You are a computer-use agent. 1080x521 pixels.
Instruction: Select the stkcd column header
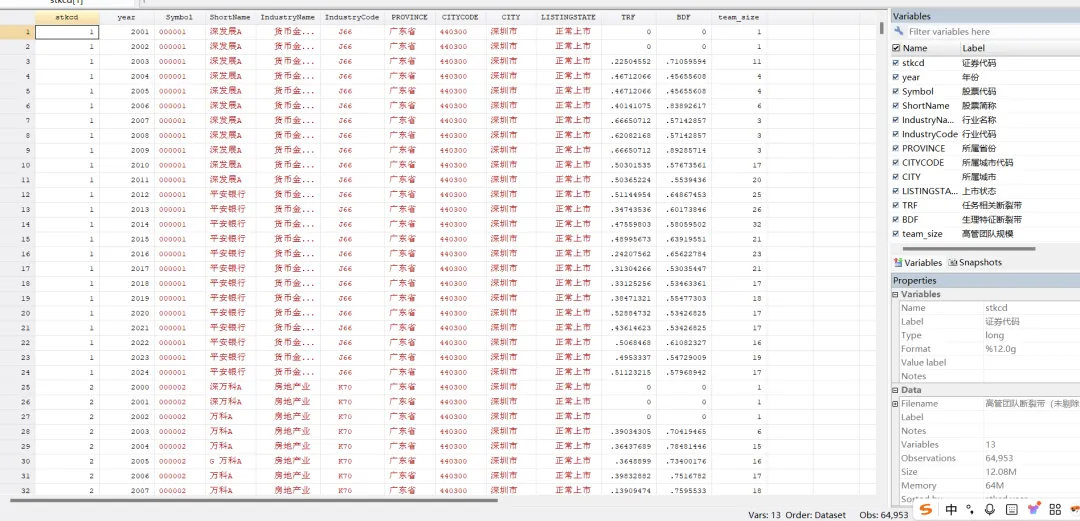click(x=66, y=17)
